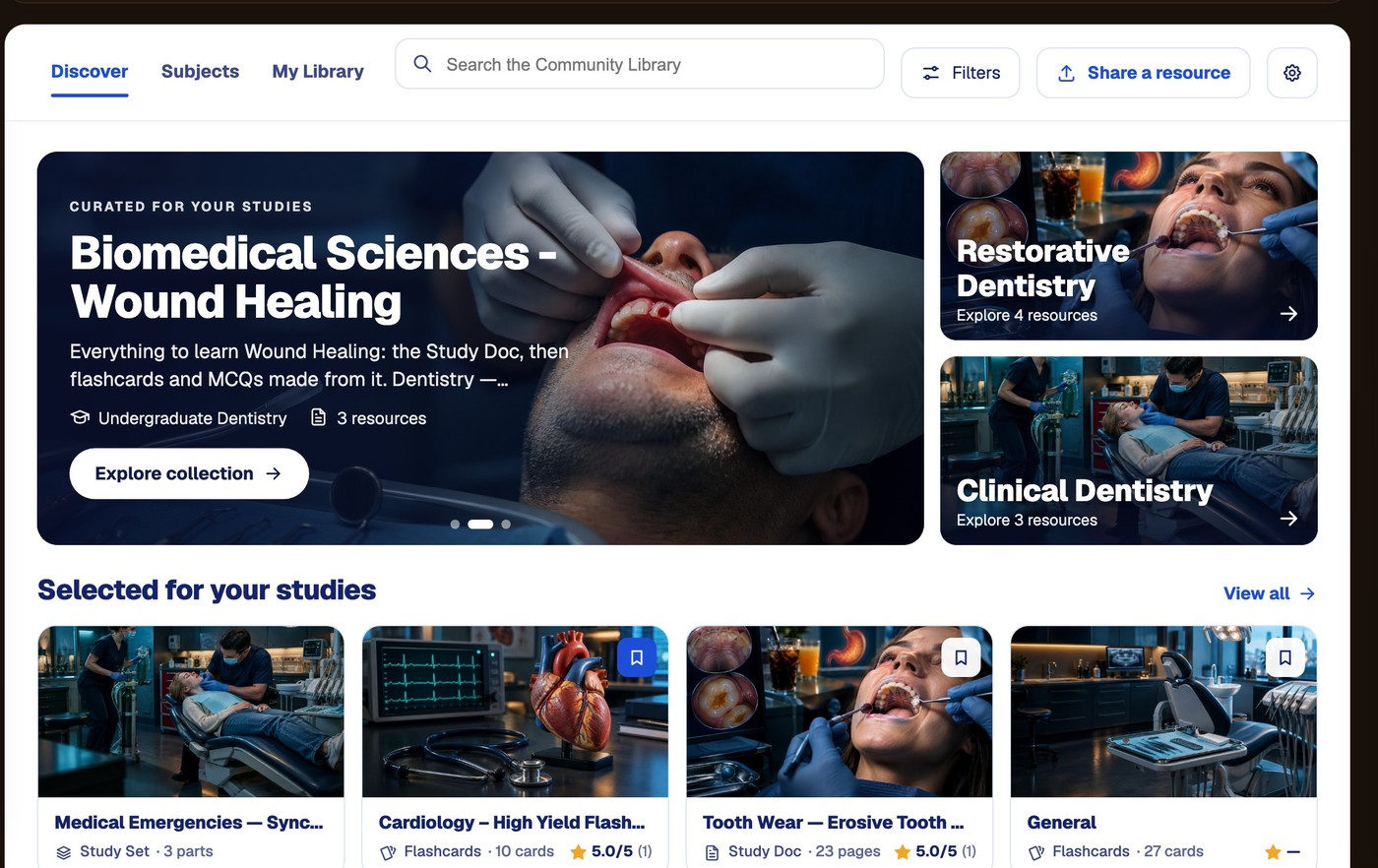This screenshot has height=868, width=1378.
Task: Select the active middle carousel indicator
Action: pyautogui.click(x=480, y=525)
